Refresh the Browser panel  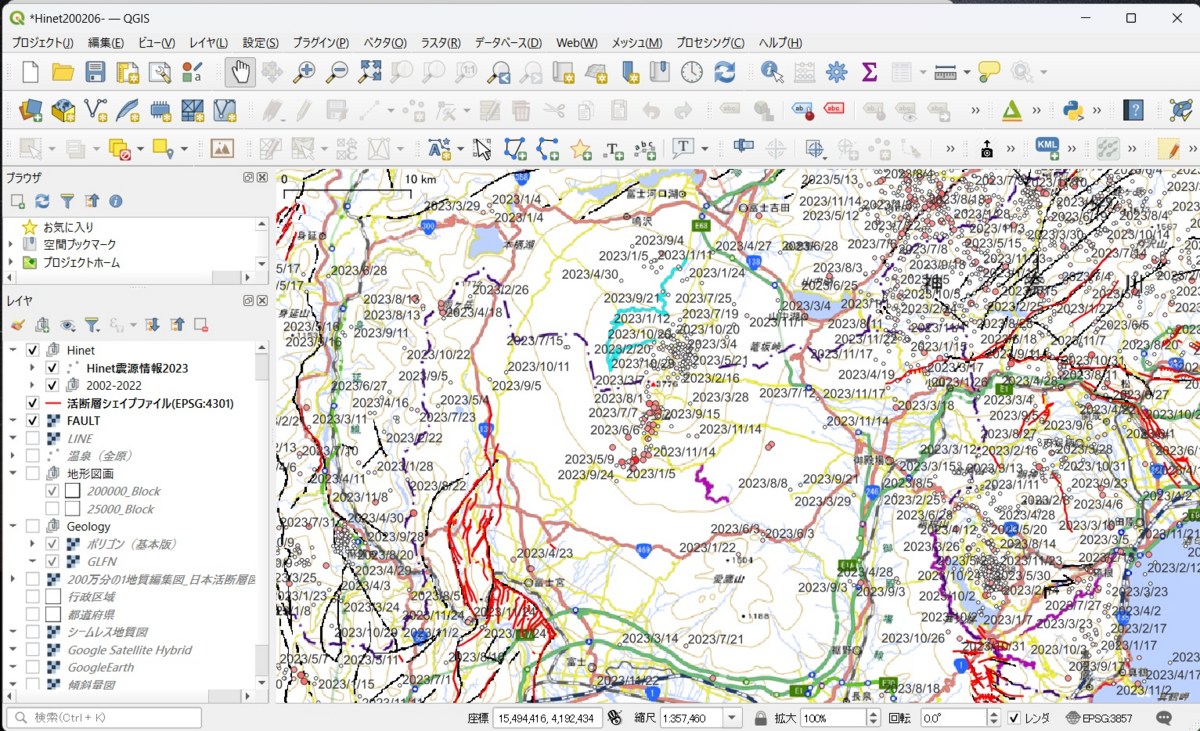click(42, 201)
